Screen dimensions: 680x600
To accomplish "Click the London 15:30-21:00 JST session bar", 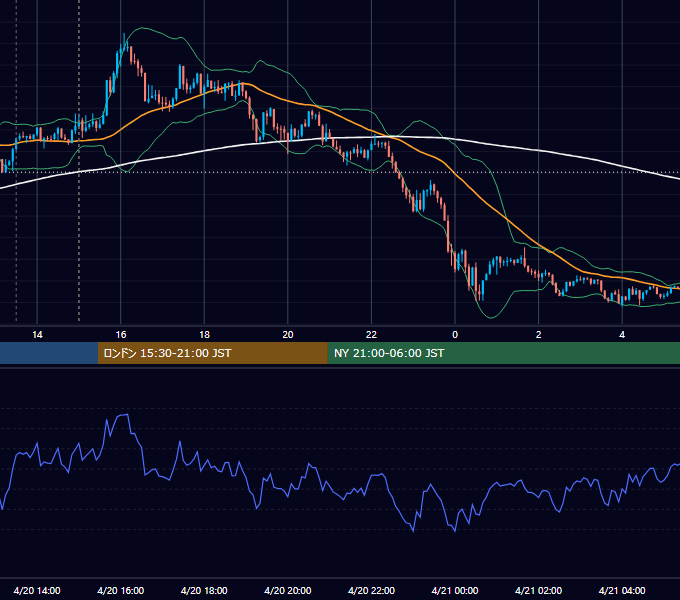I will pos(212,353).
